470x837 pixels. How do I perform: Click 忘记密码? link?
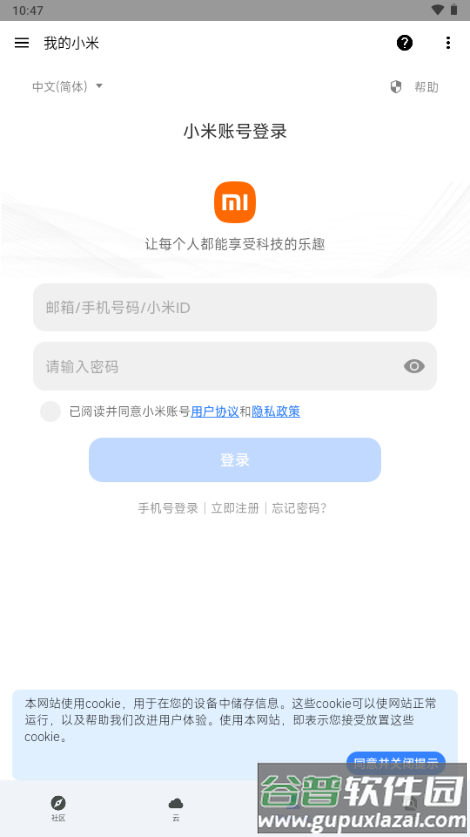click(x=299, y=508)
